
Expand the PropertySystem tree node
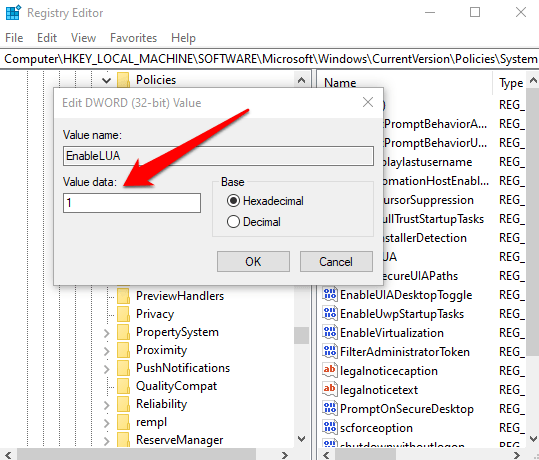(107, 333)
